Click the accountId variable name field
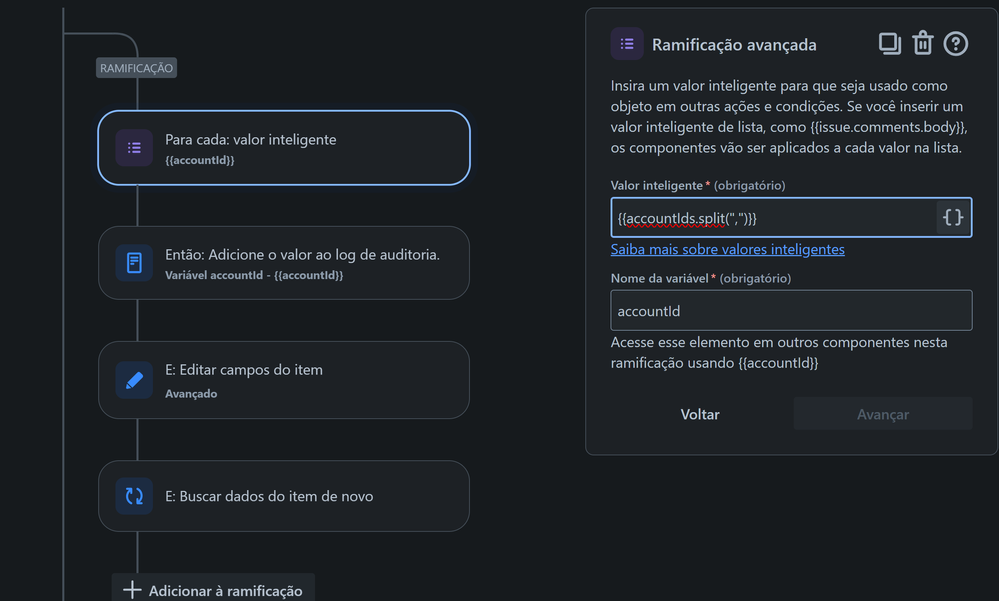Viewport: 999px width, 601px height. (x=790, y=310)
